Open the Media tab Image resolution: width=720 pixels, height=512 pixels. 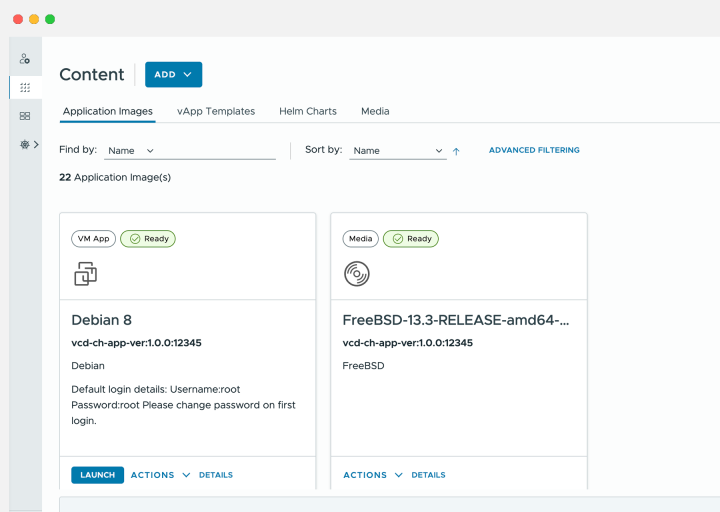pyautogui.click(x=375, y=111)
